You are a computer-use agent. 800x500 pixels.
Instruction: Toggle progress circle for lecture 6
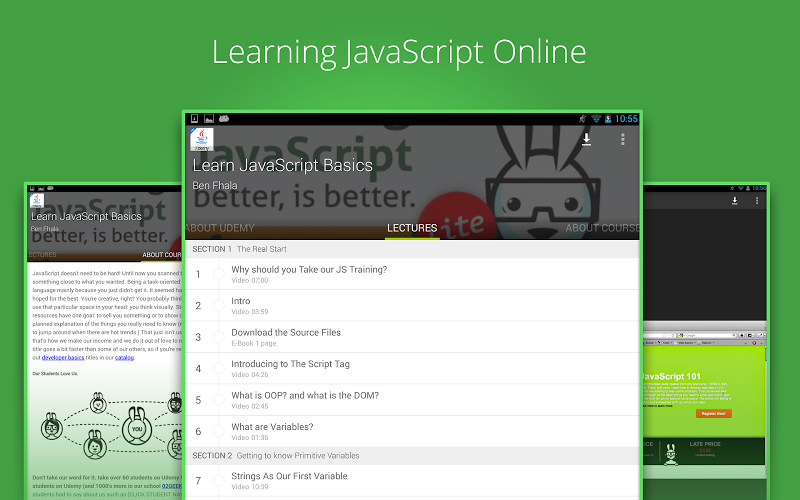point(218,431)
